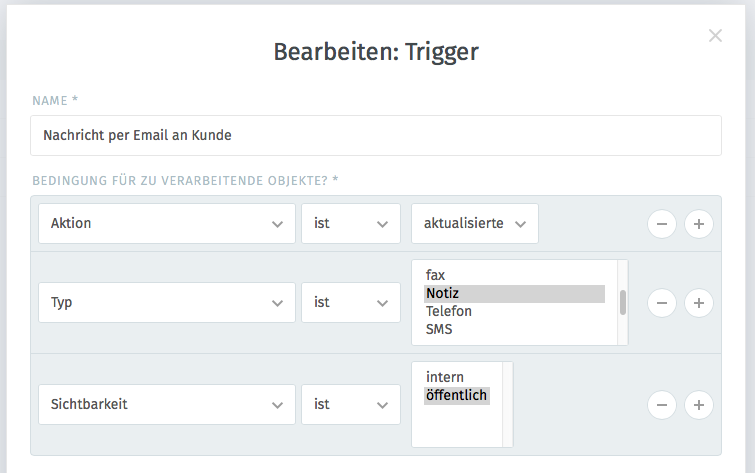The height and width of the screenshot is (473, 755).
Task: Remove the Sichtbarkeit condition row
Action: click(x=662, y=405)
